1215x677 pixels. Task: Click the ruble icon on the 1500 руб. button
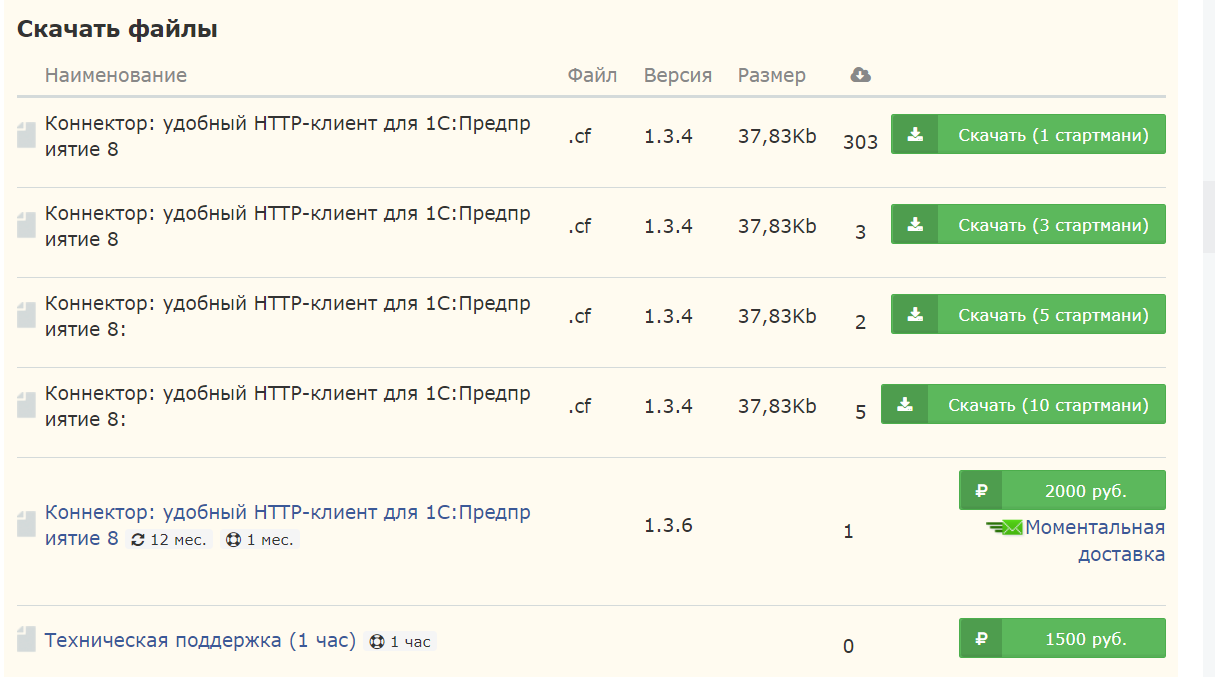981,639
